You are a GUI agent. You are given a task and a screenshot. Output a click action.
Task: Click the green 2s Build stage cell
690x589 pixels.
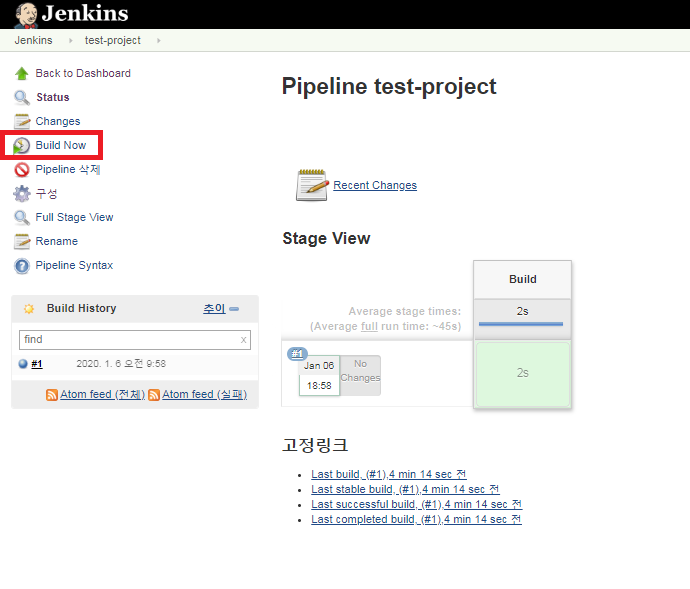pos(523,374)
